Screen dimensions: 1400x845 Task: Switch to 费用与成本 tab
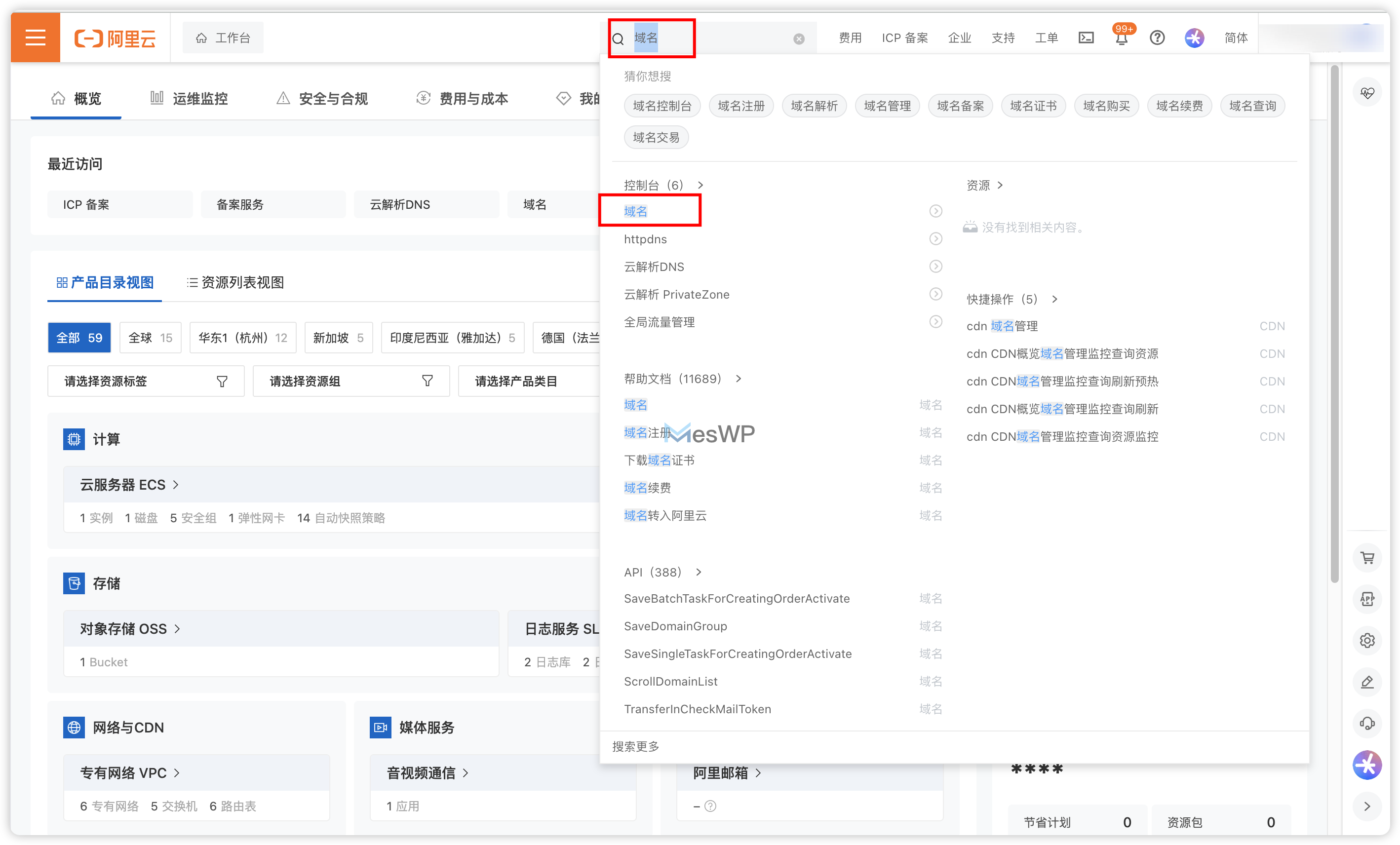[462, 98]
